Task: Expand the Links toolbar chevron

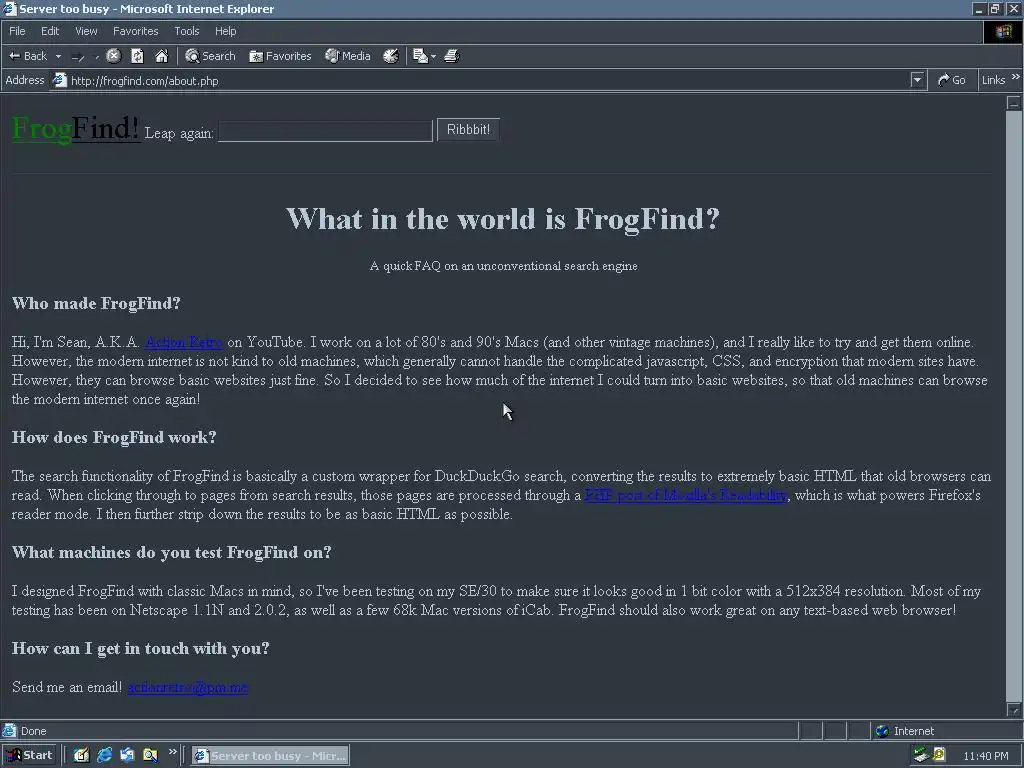Action: pos(1016,77)
